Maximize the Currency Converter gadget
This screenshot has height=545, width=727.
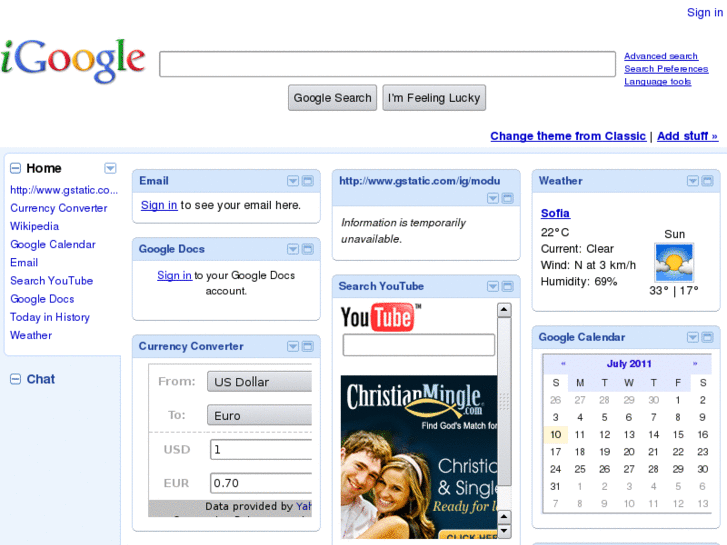[307, 346]
